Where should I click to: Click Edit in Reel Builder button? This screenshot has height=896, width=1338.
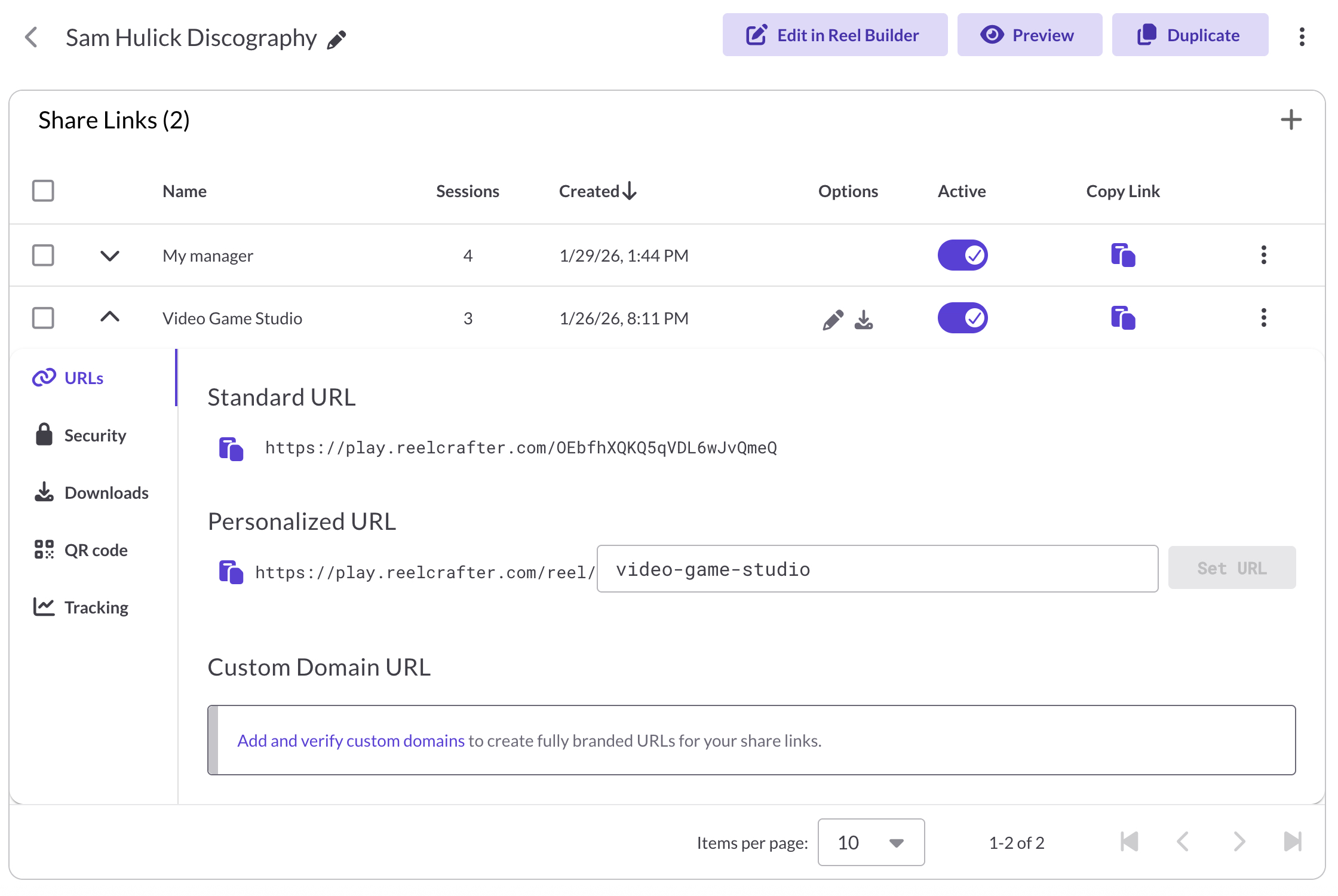(x=834, y=35)
